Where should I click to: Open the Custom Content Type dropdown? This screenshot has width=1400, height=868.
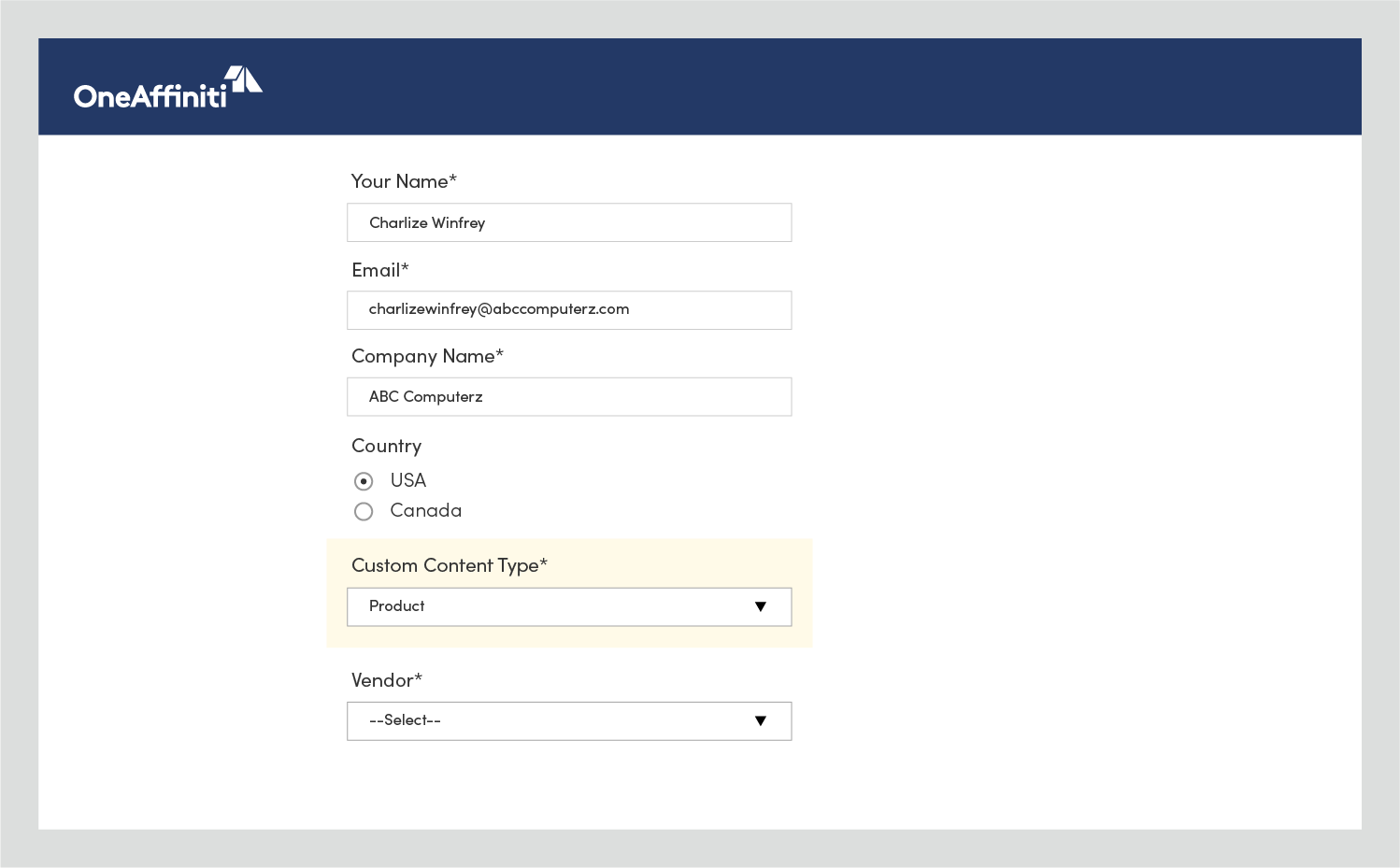pos(569,607)
